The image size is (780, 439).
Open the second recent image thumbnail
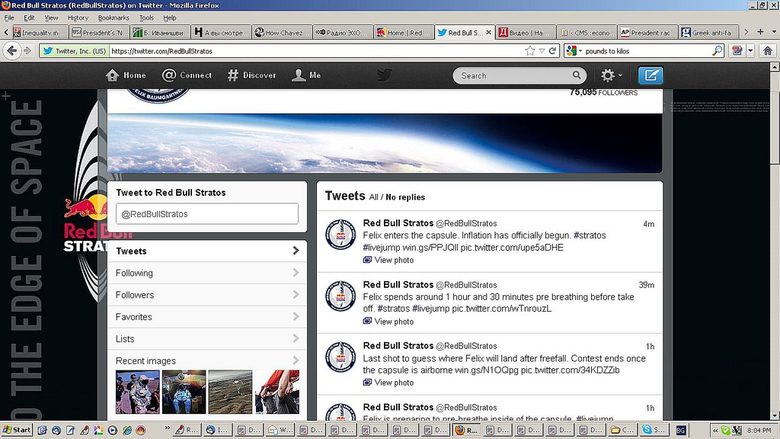tap(184, 392)
